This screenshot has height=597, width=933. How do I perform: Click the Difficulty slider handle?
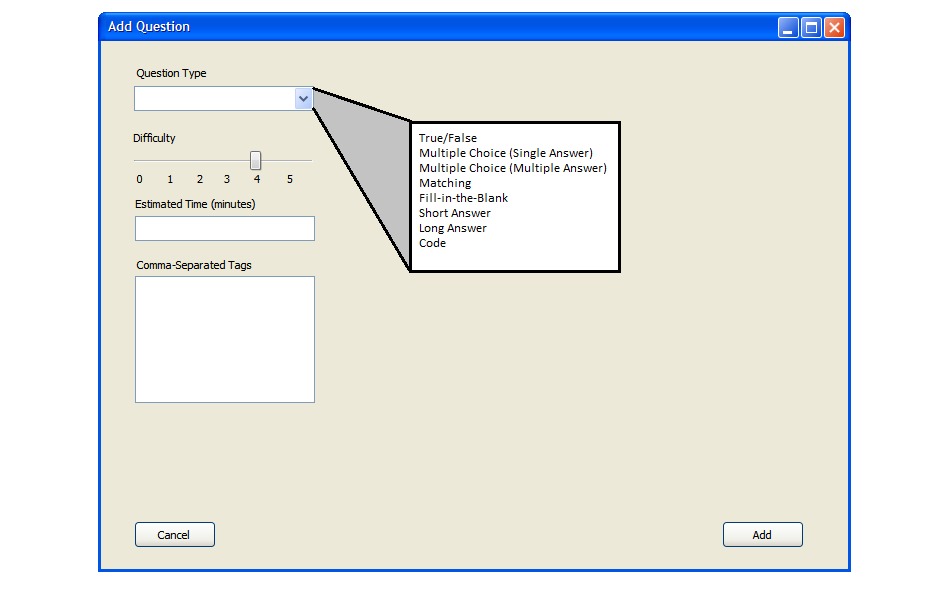pos(256,160)
